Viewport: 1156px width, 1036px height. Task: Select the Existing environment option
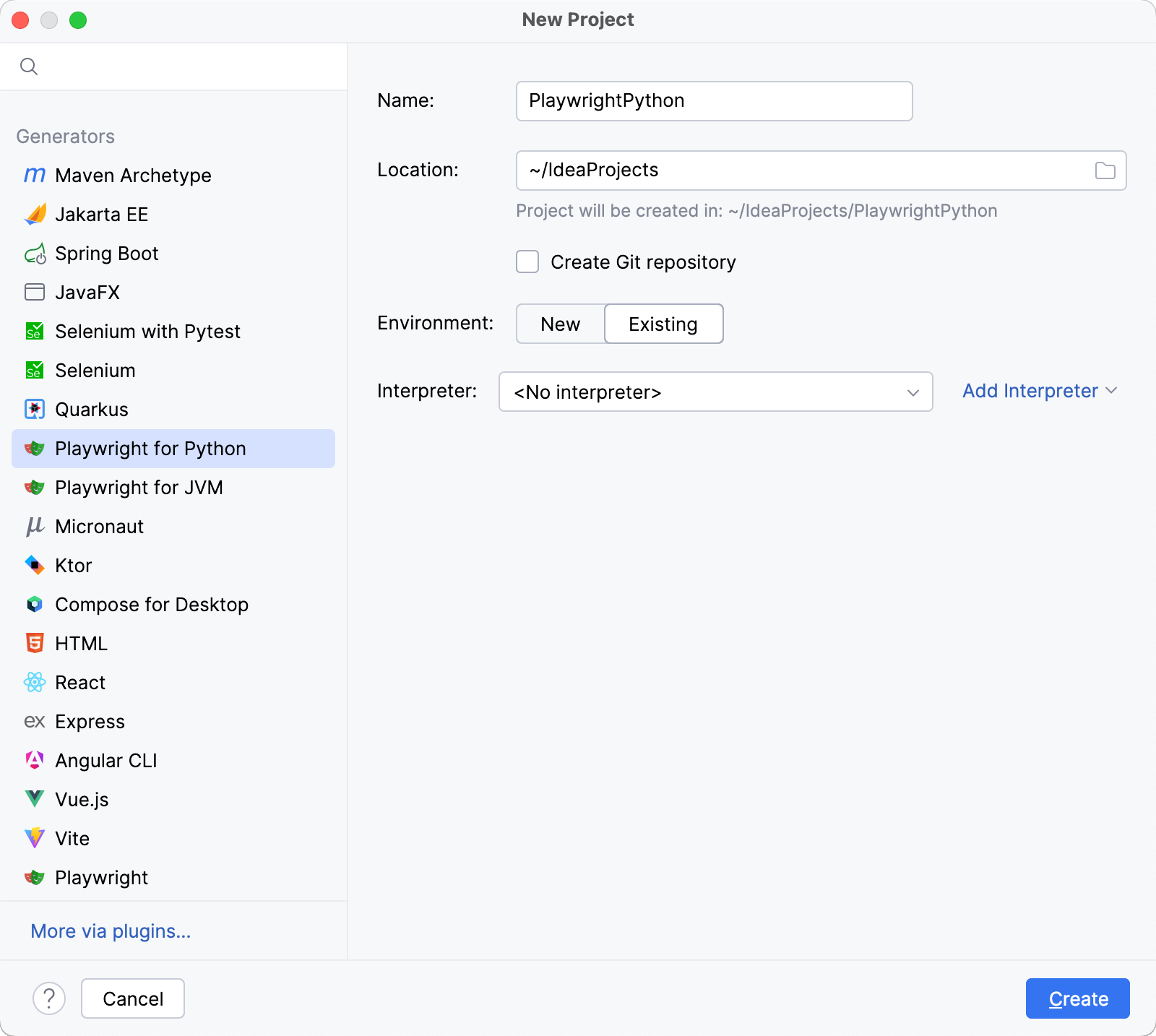(663, 324)
